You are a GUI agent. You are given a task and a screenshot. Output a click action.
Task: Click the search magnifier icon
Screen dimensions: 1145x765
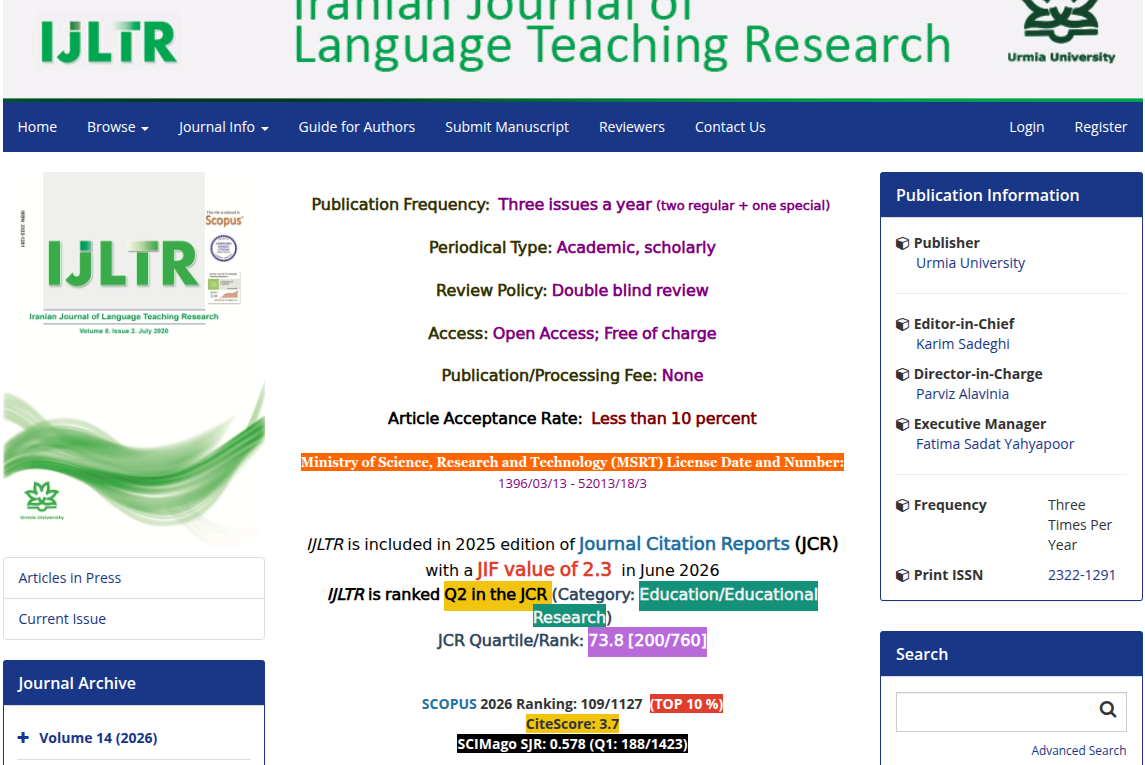point(1107,710)
